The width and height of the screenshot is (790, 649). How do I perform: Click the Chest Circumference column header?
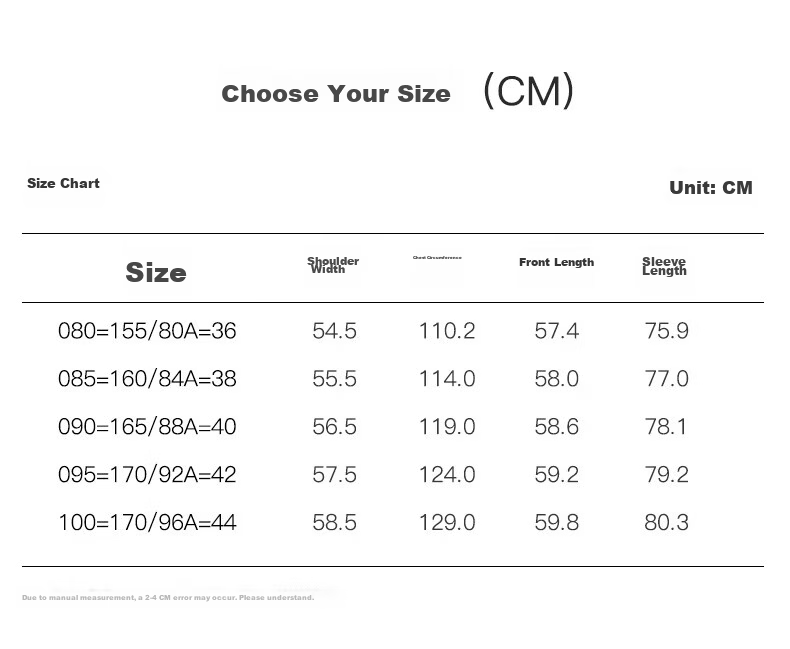[x=437, y=257]
